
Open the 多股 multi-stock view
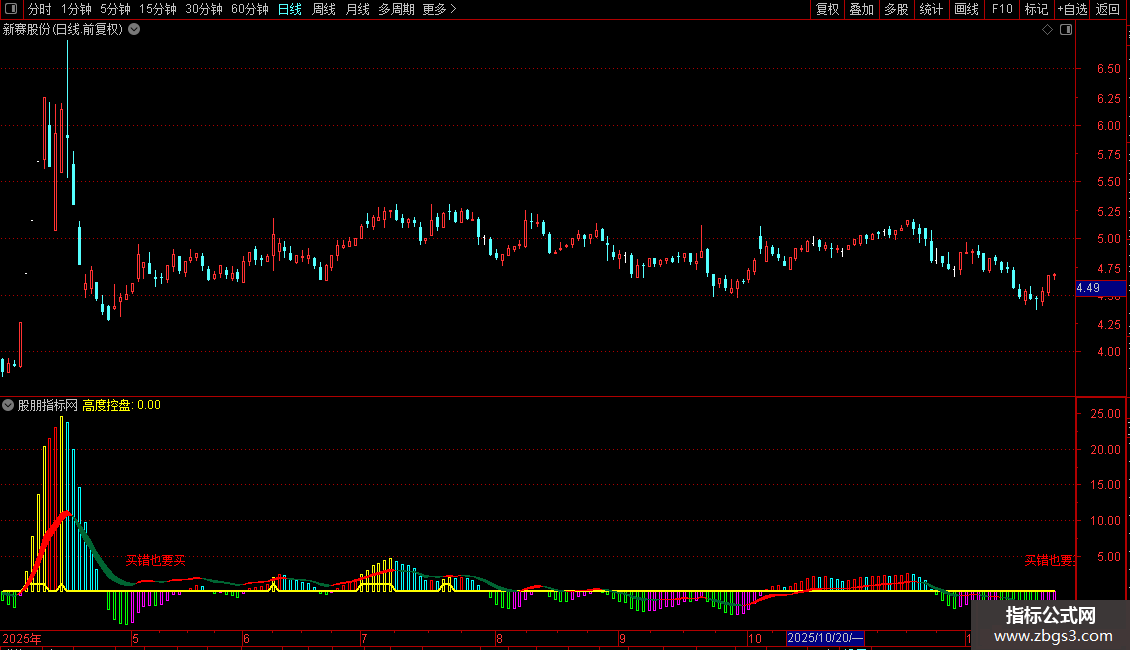[896, 9]
